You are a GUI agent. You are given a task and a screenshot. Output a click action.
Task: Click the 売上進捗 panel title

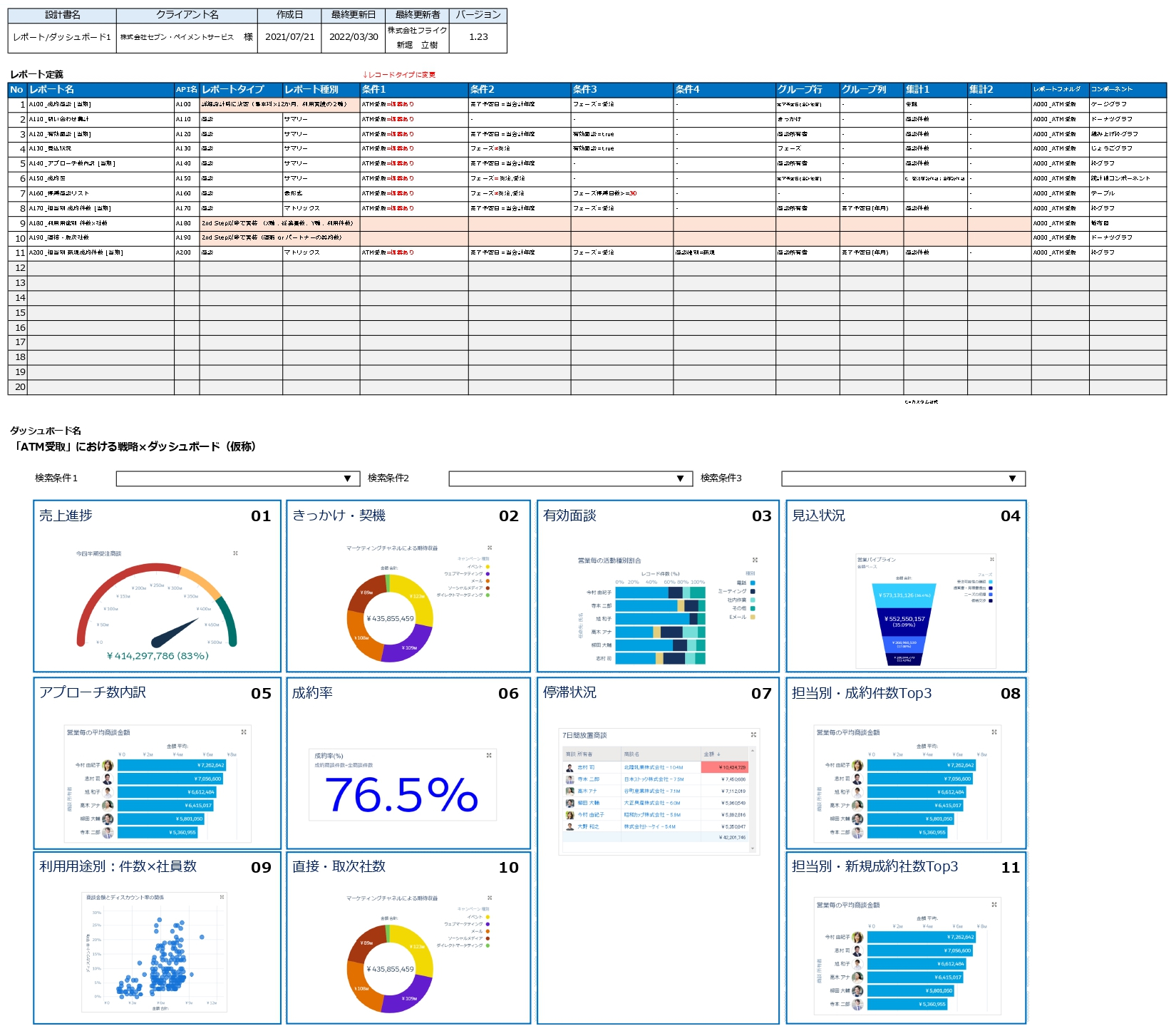click(66, 516)
